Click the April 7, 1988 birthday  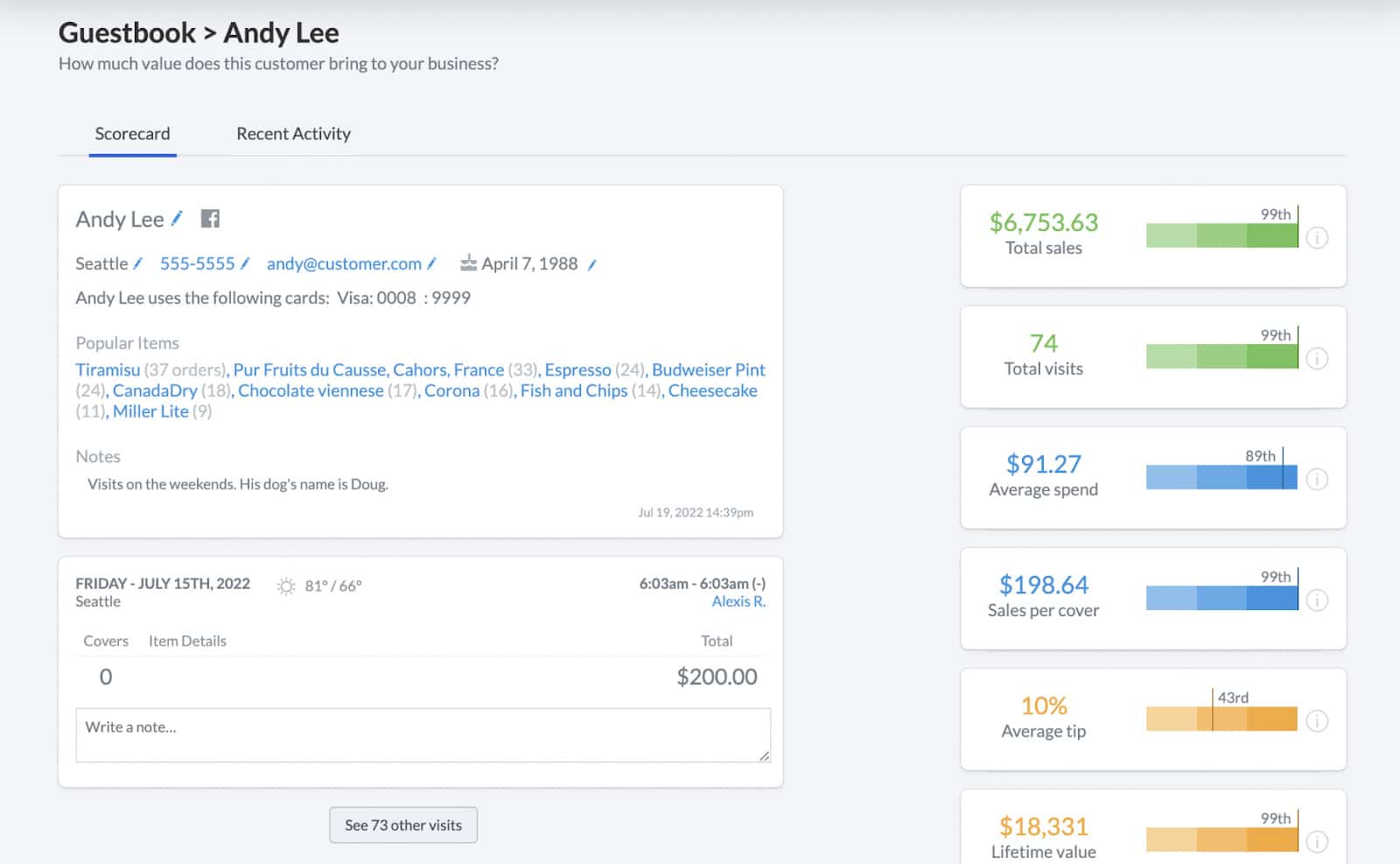point(529,263)
